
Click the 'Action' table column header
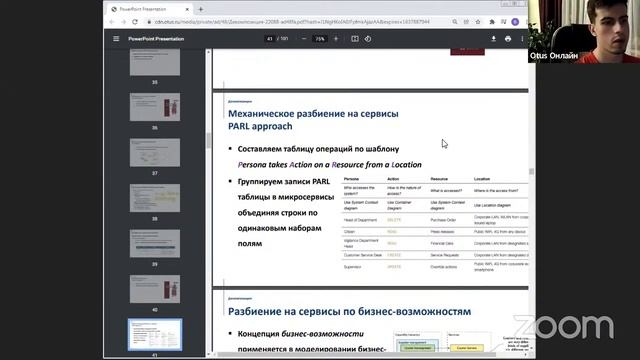393,179
